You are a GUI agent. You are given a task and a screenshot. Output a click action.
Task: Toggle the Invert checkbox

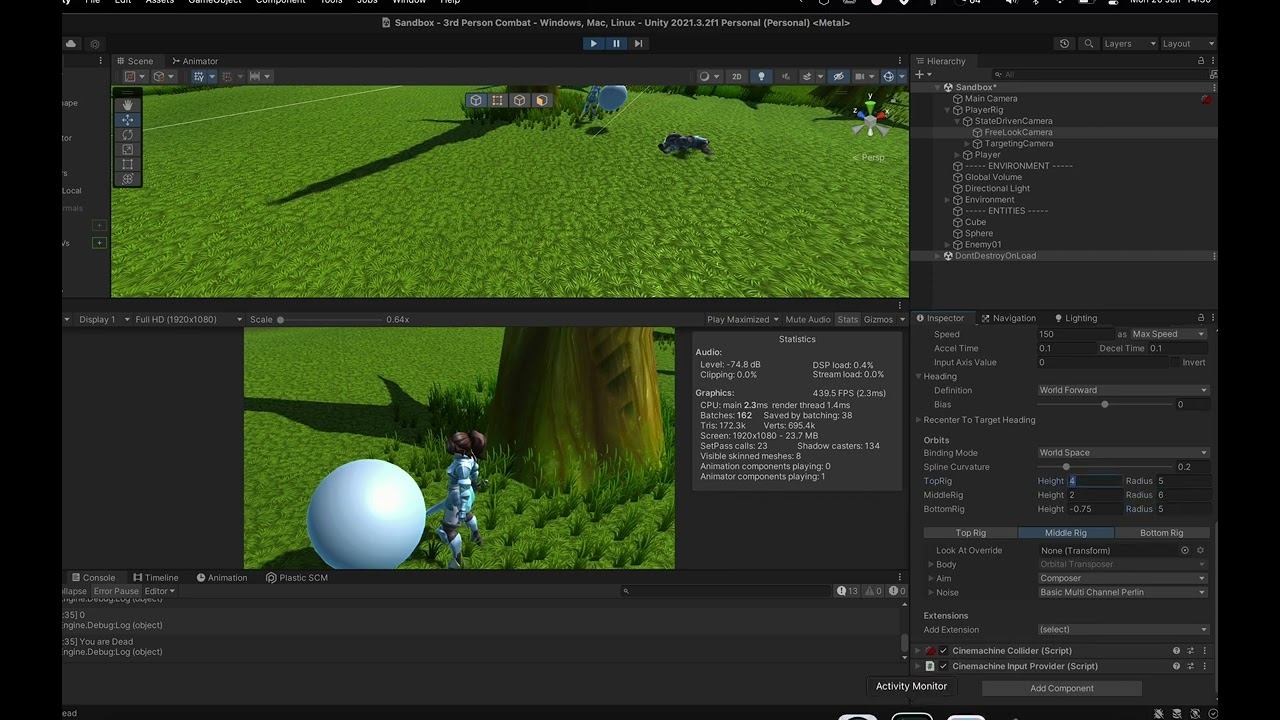coord(1175,362)
